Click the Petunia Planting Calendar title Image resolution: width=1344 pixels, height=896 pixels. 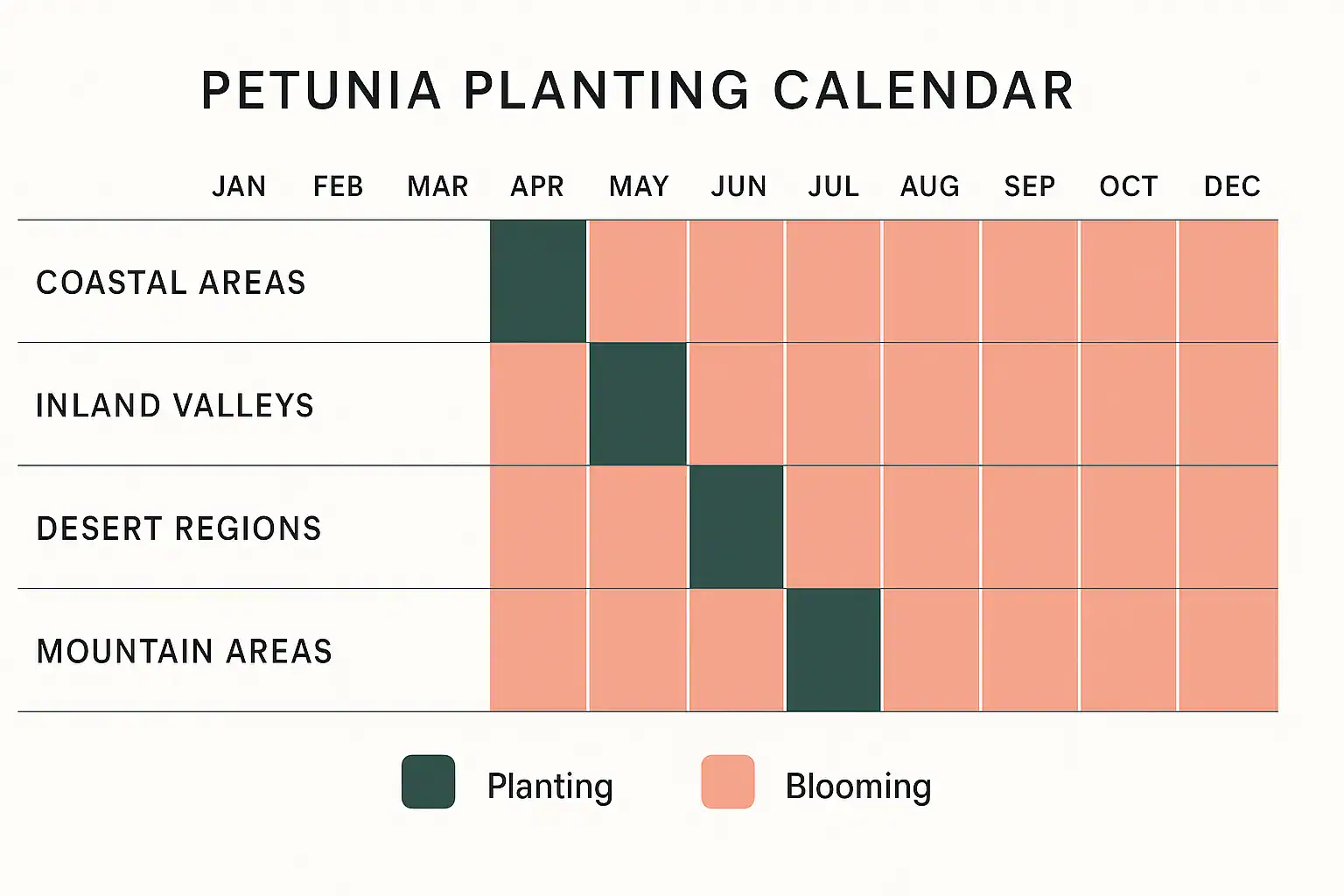point(637,90)
